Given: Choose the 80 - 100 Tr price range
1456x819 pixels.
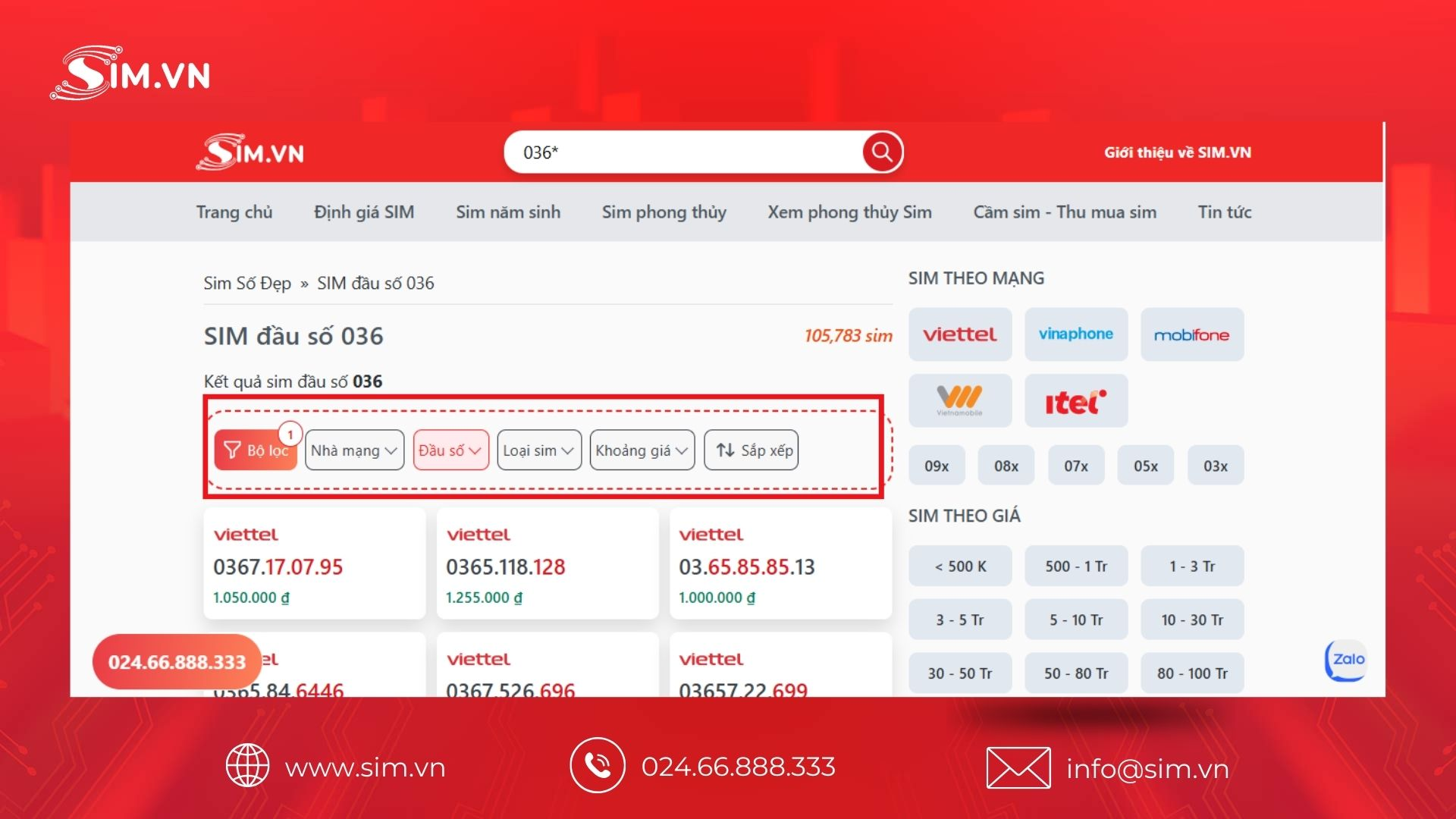Looking at the screenshot, I should point(1192,673).
